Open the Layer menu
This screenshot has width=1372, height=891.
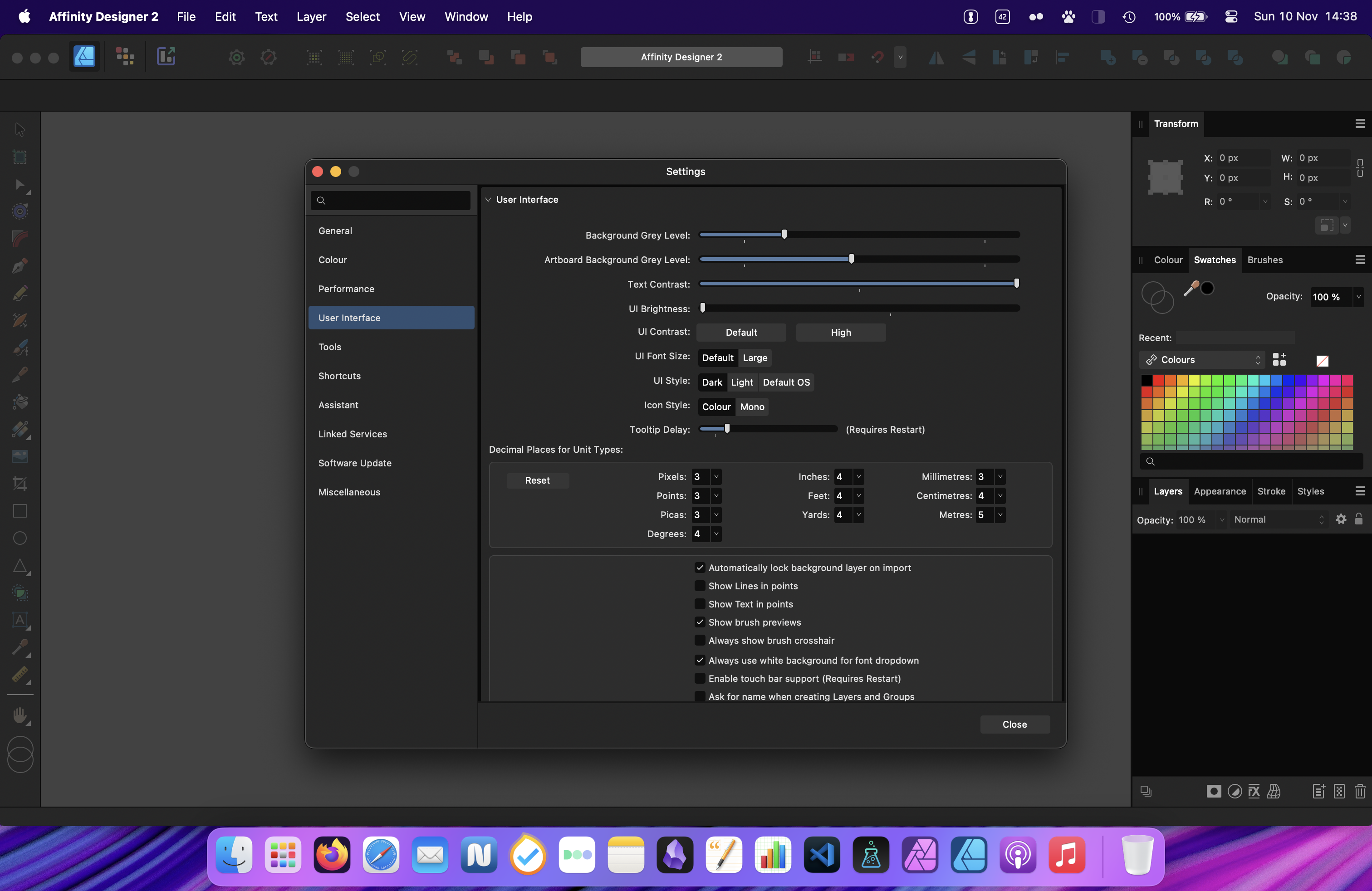pyautogui.click(x=311, y=17)
